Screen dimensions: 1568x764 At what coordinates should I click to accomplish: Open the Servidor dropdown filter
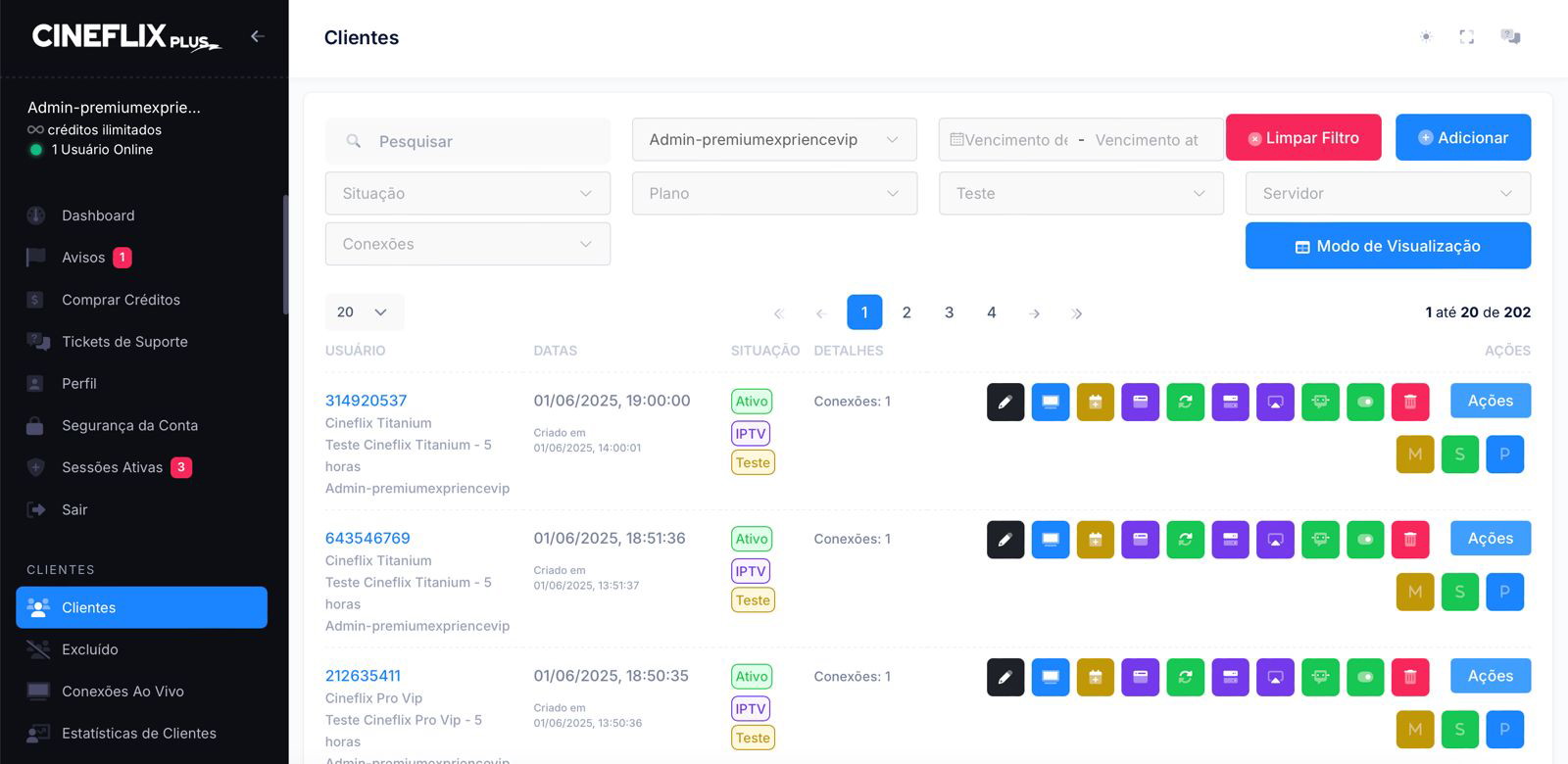pos(1387,194)
